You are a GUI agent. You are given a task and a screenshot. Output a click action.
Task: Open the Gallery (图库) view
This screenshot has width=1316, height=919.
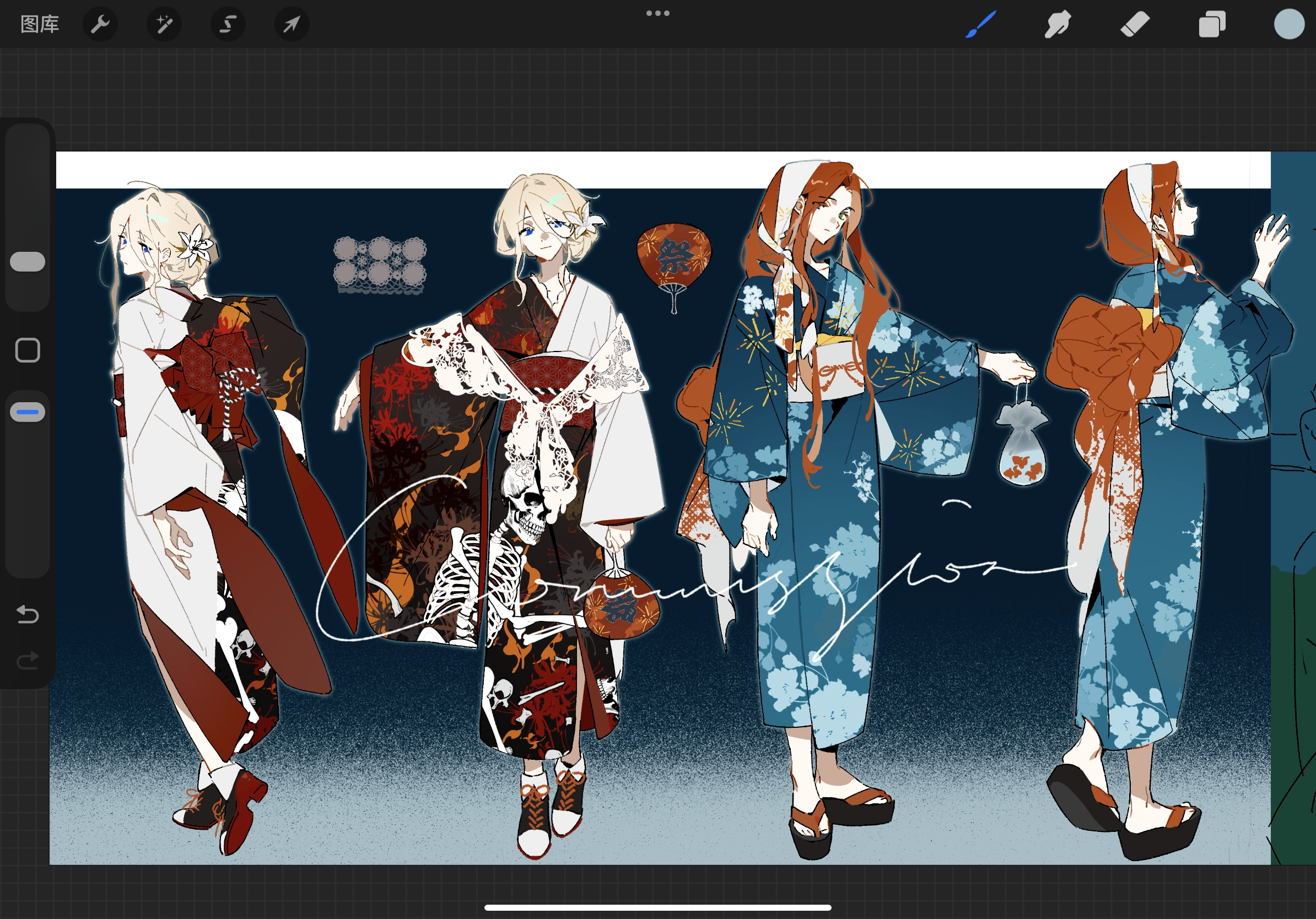point(40,24)
